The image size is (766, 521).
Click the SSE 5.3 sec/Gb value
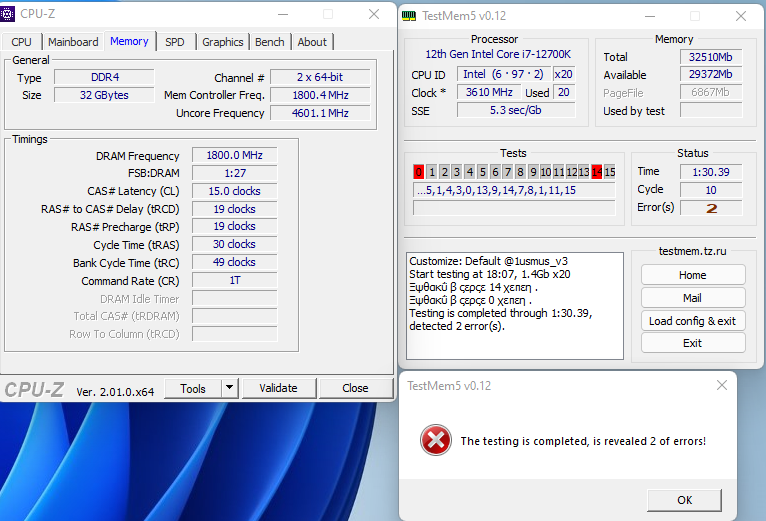tap(516, 110)
